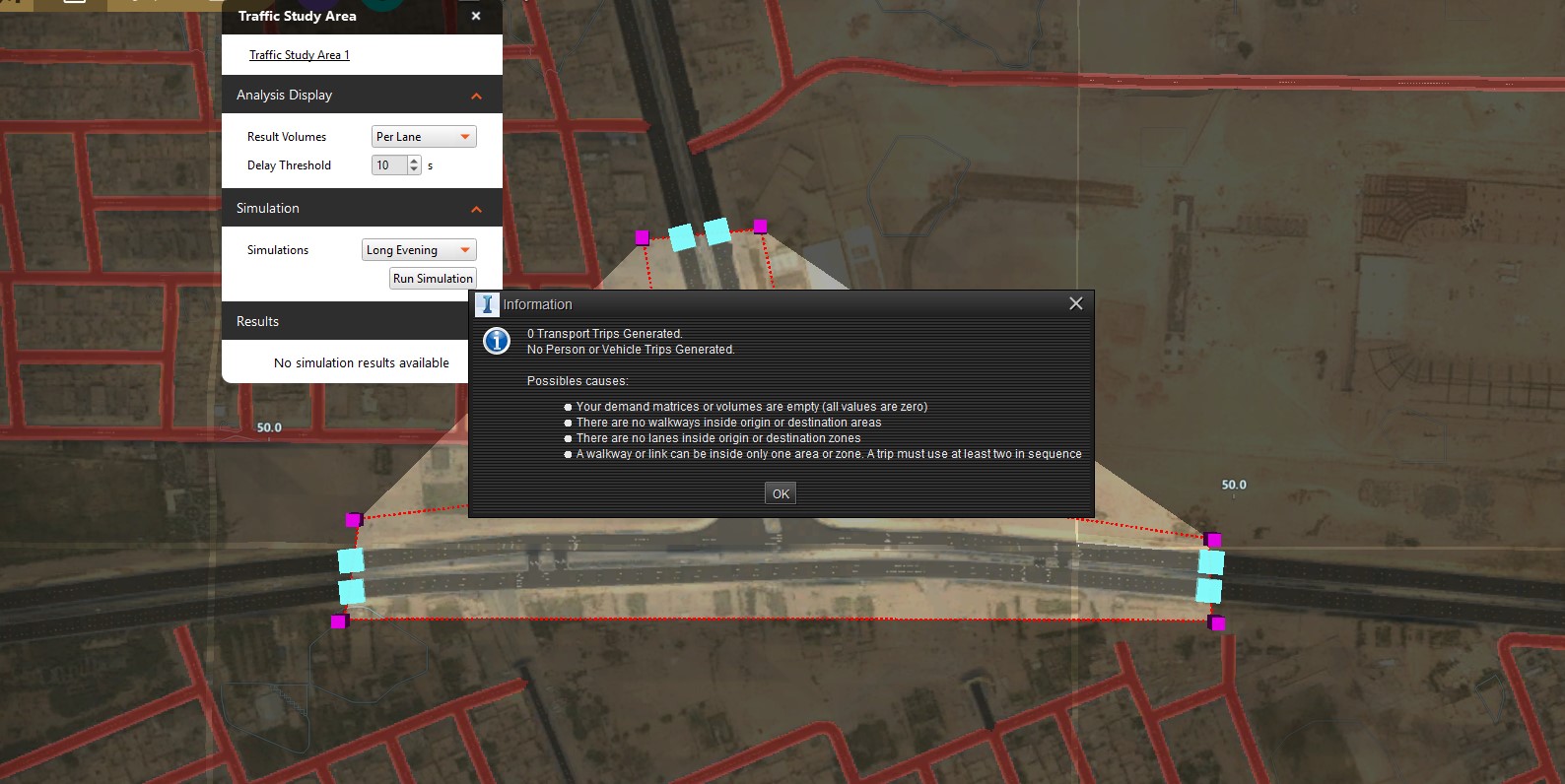Viewport: 1565px width, 784px height.
Task: Decrease the Delay Threshold with down arrow
Action: coord(414,170)
